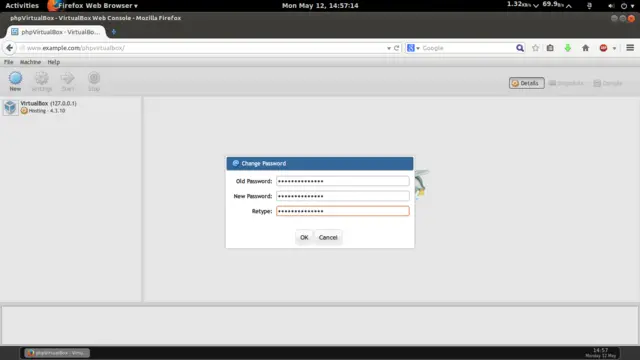Click the Adblock Plus icon
Image resolution: width=640 pixels, height=360 pixels.
click(x=603, y=48)
